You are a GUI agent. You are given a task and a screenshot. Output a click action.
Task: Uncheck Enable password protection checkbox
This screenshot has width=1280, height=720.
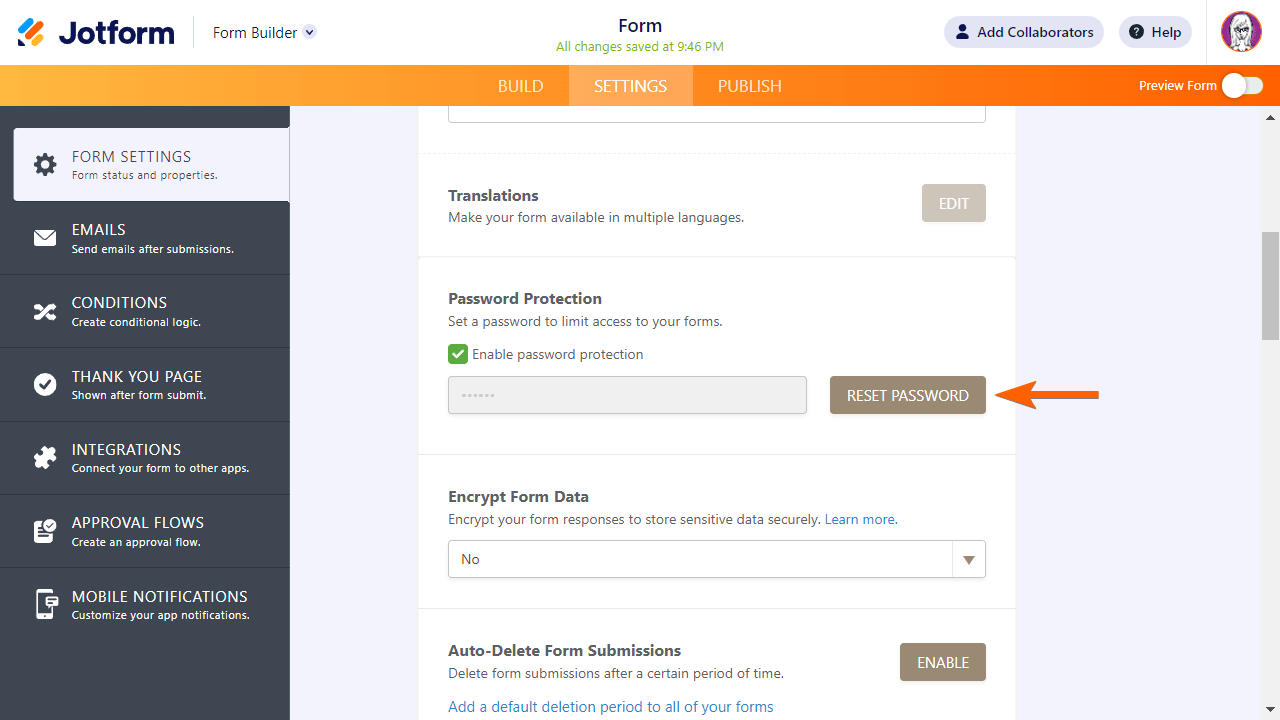point(458,354)
